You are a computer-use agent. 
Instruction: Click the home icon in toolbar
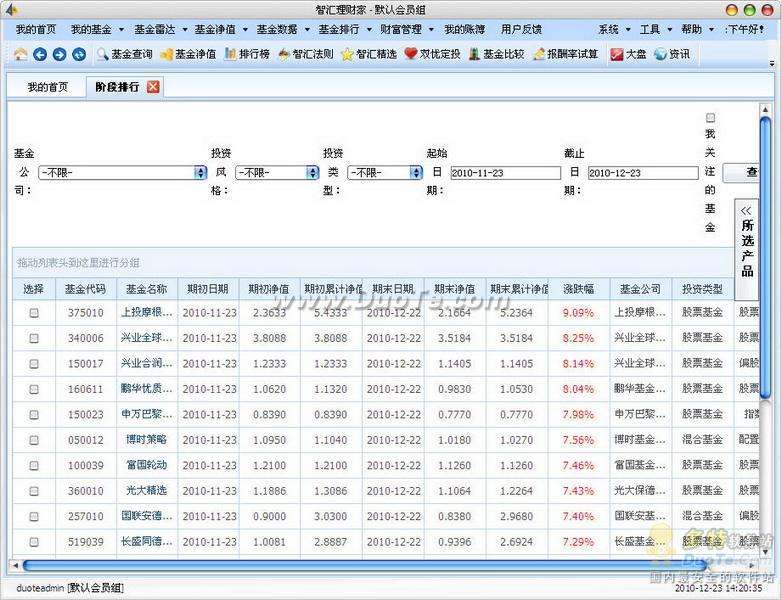pyautogui.click(x=21, y=54)
